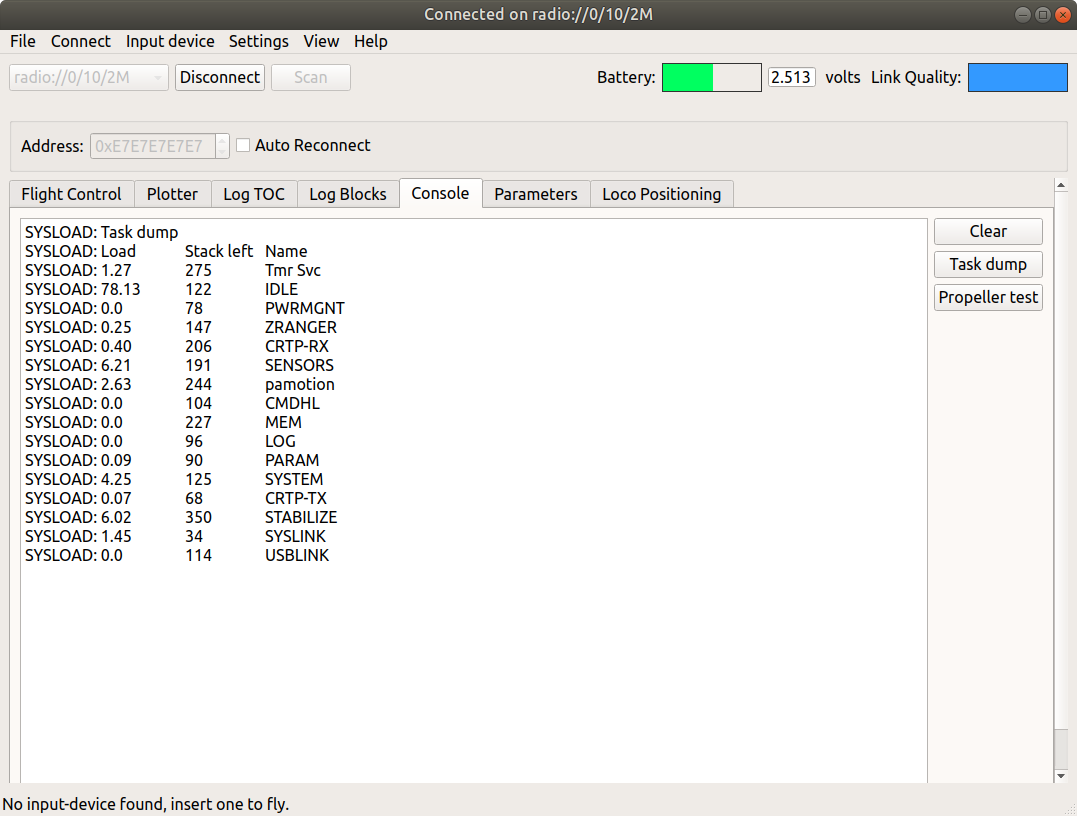The height and width of the screenshot is (816, 1077).
Task: Open the Log TOC tab
Action: pos(254,194)
